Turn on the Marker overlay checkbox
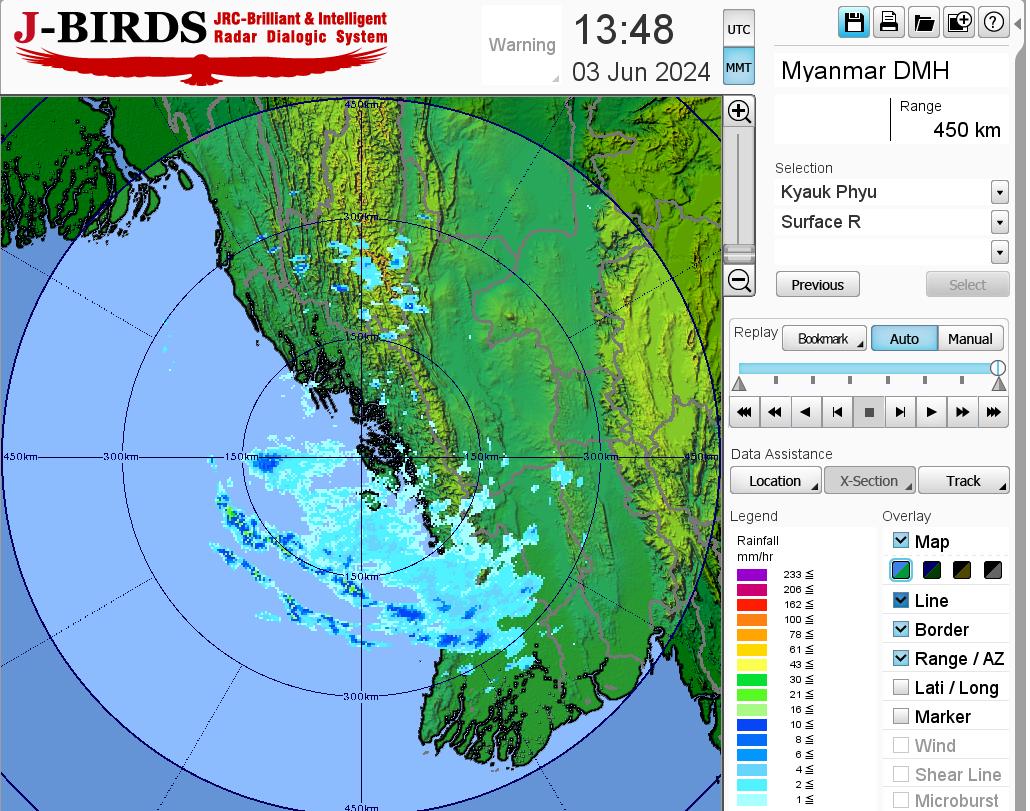 901,716
